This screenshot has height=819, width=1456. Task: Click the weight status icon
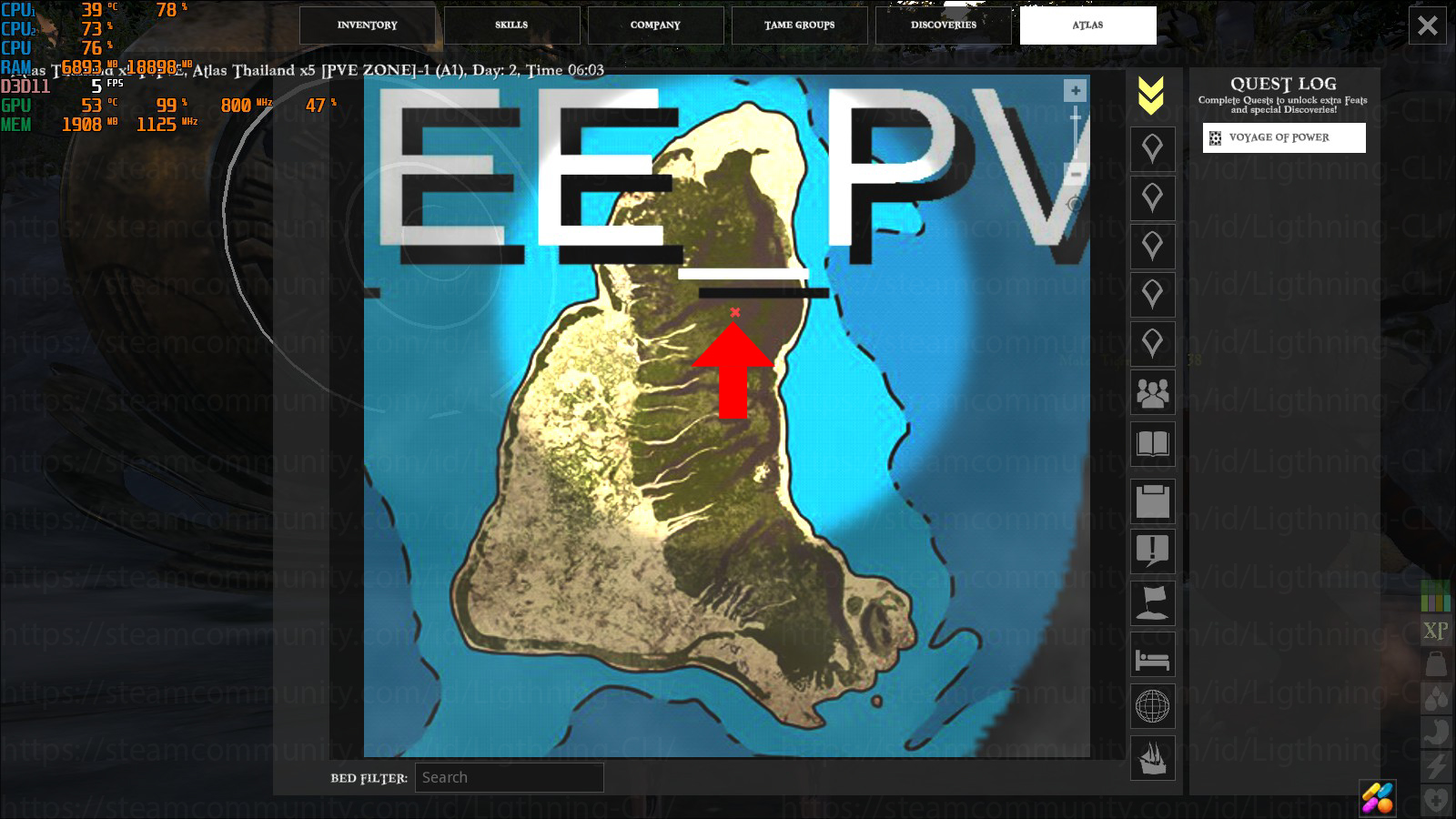(x=1436, y=664)
